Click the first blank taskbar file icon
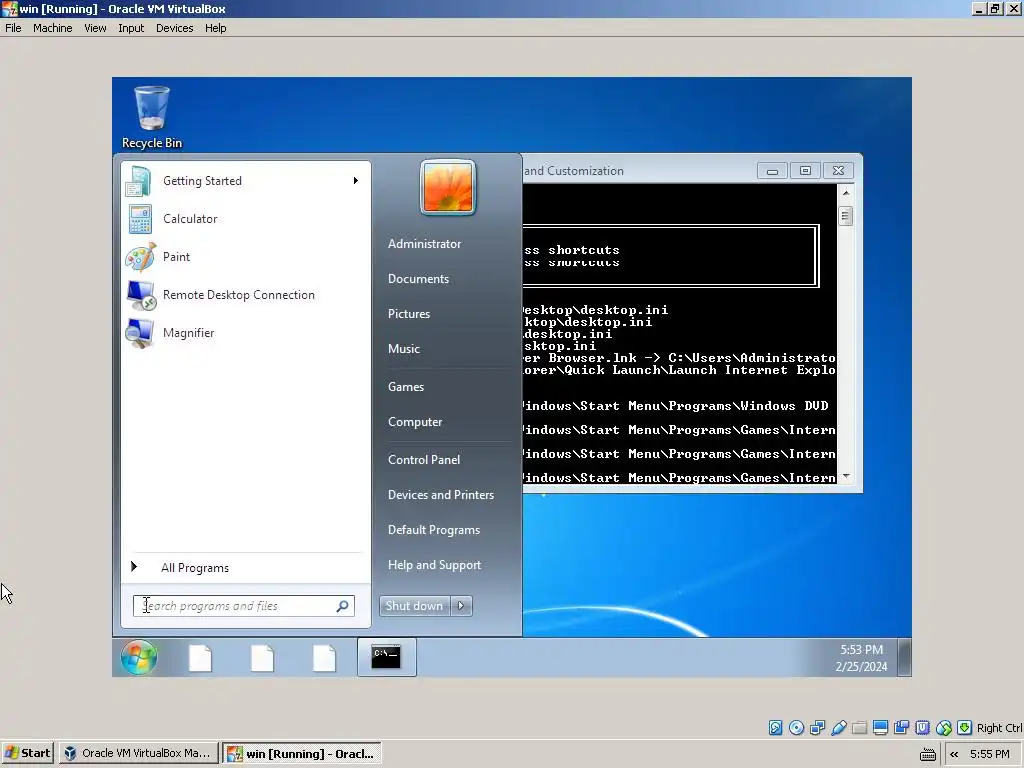 coord(200,658)
